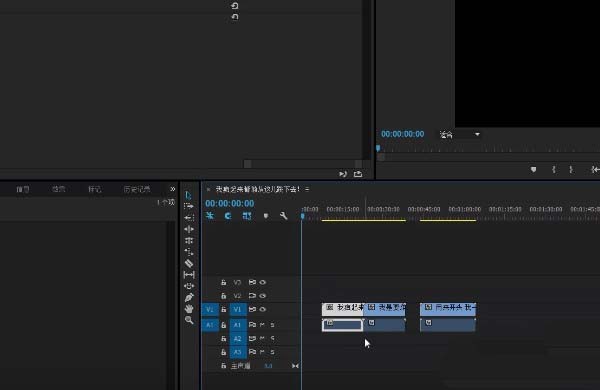Open timeline display settings wrench

coord(284,216)
